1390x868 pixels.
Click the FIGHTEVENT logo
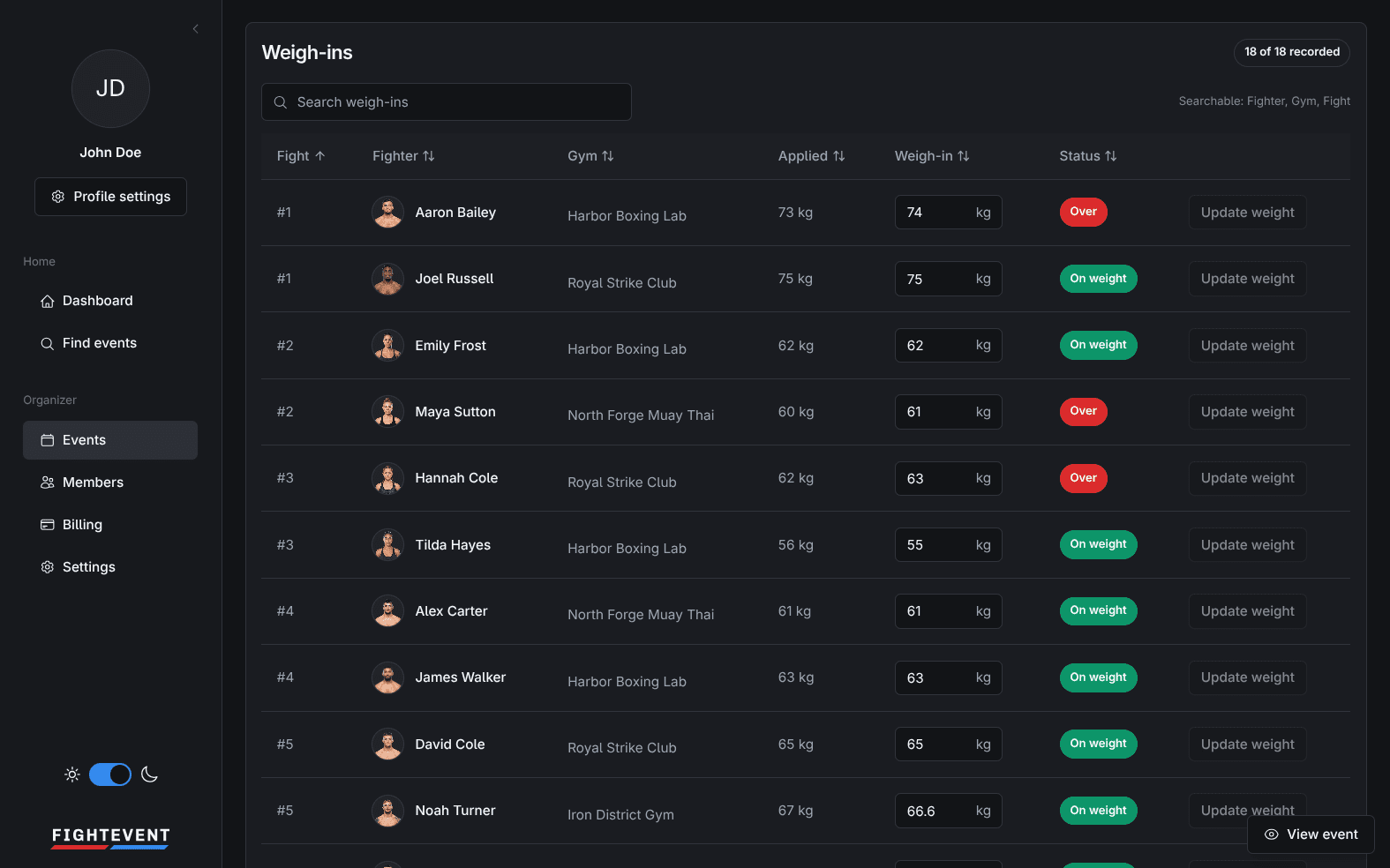tap(110, 838)
